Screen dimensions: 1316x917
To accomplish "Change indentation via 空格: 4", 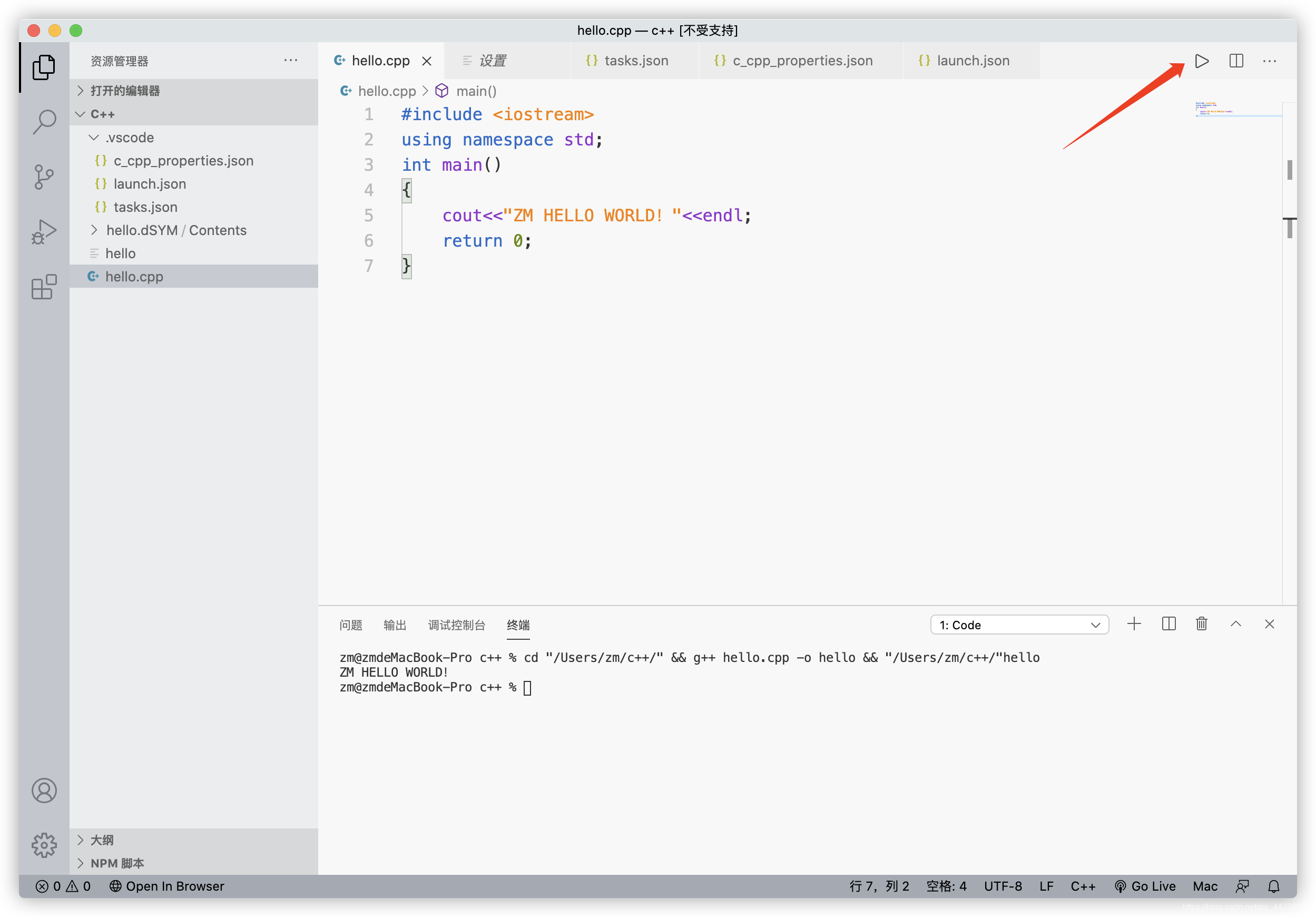I will pos(946,886).
